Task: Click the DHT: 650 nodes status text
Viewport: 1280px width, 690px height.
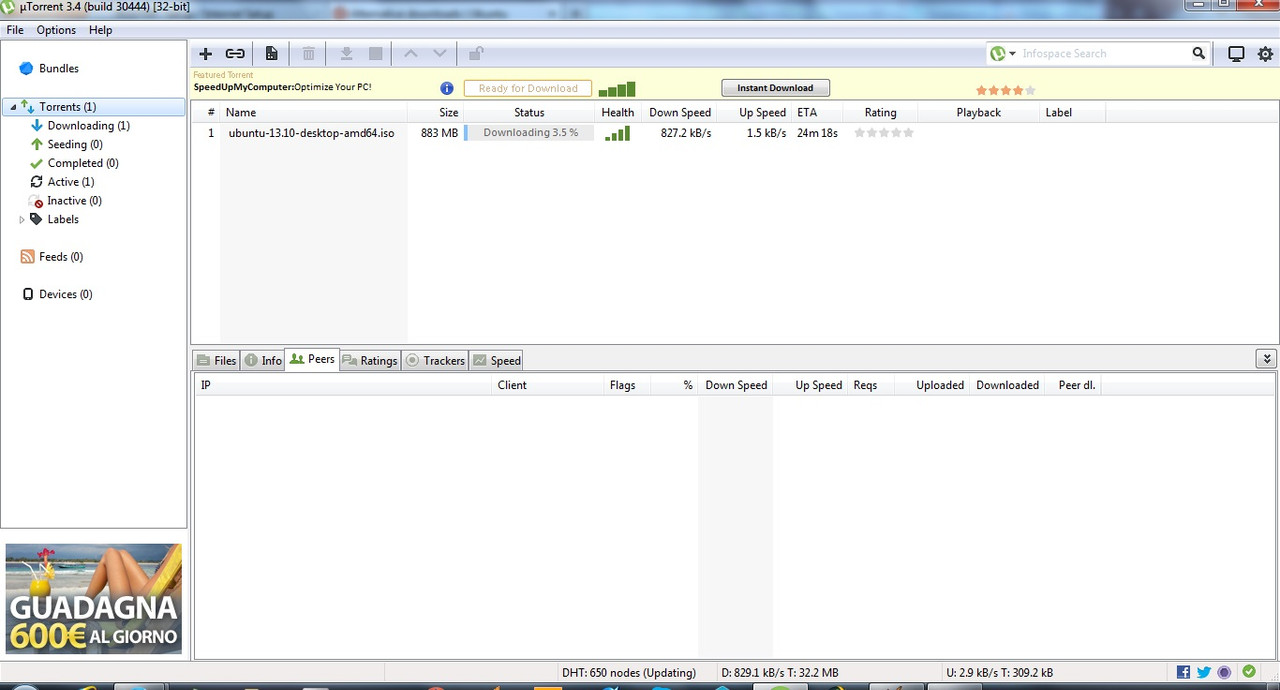Action: point(629,673)
